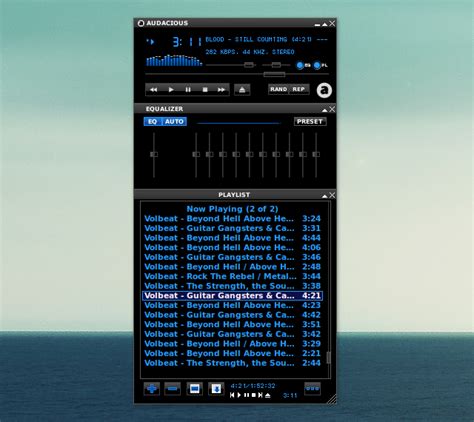Adjust the balance slider
Screen dimensions: 474x422
click(x=276, y=65)
